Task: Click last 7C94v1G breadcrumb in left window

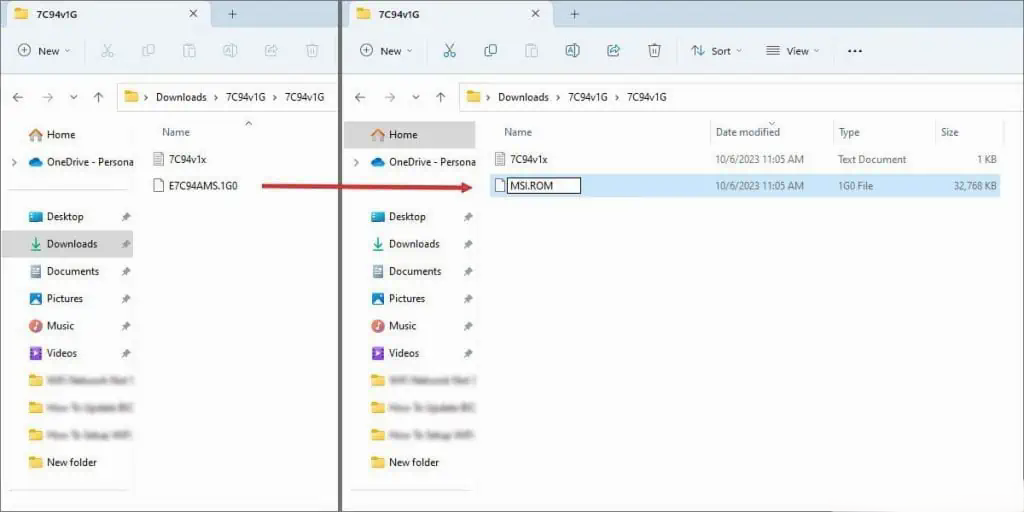Action: [x=304, y=97]
